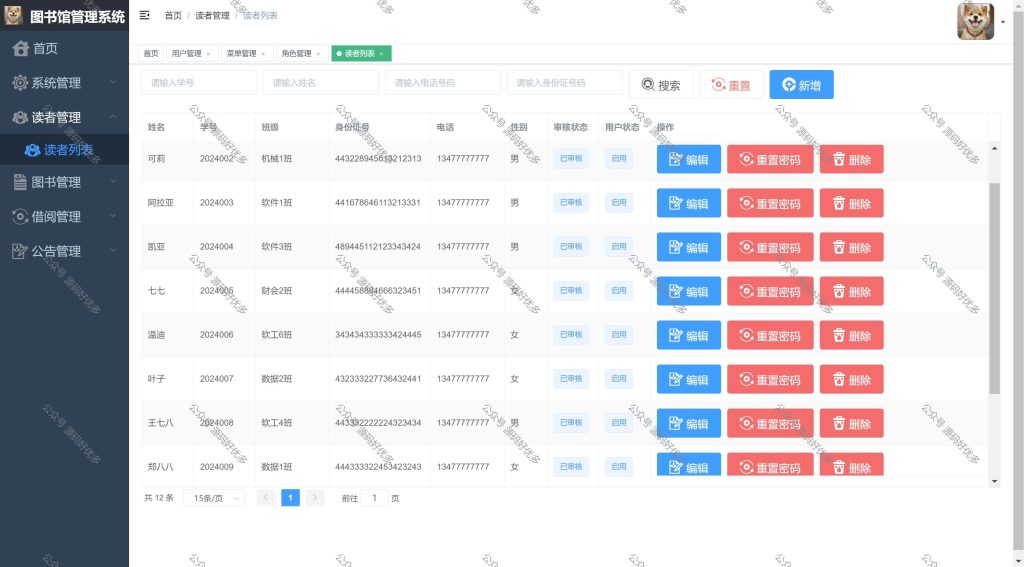
Task: Delete the reader 叶子
Action: (852, 380)
